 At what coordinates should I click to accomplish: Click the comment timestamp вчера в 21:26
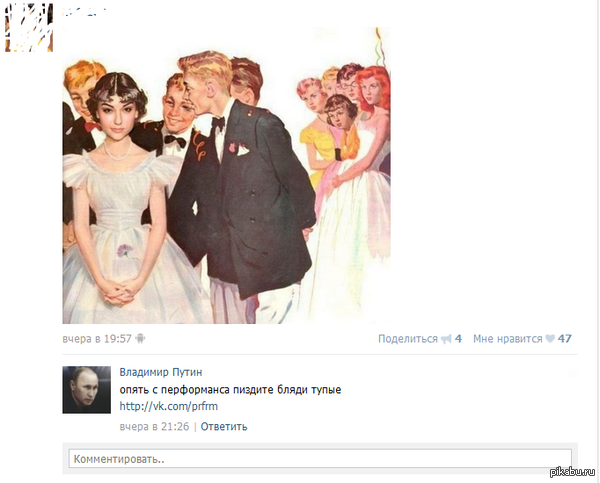click(153, 427)
